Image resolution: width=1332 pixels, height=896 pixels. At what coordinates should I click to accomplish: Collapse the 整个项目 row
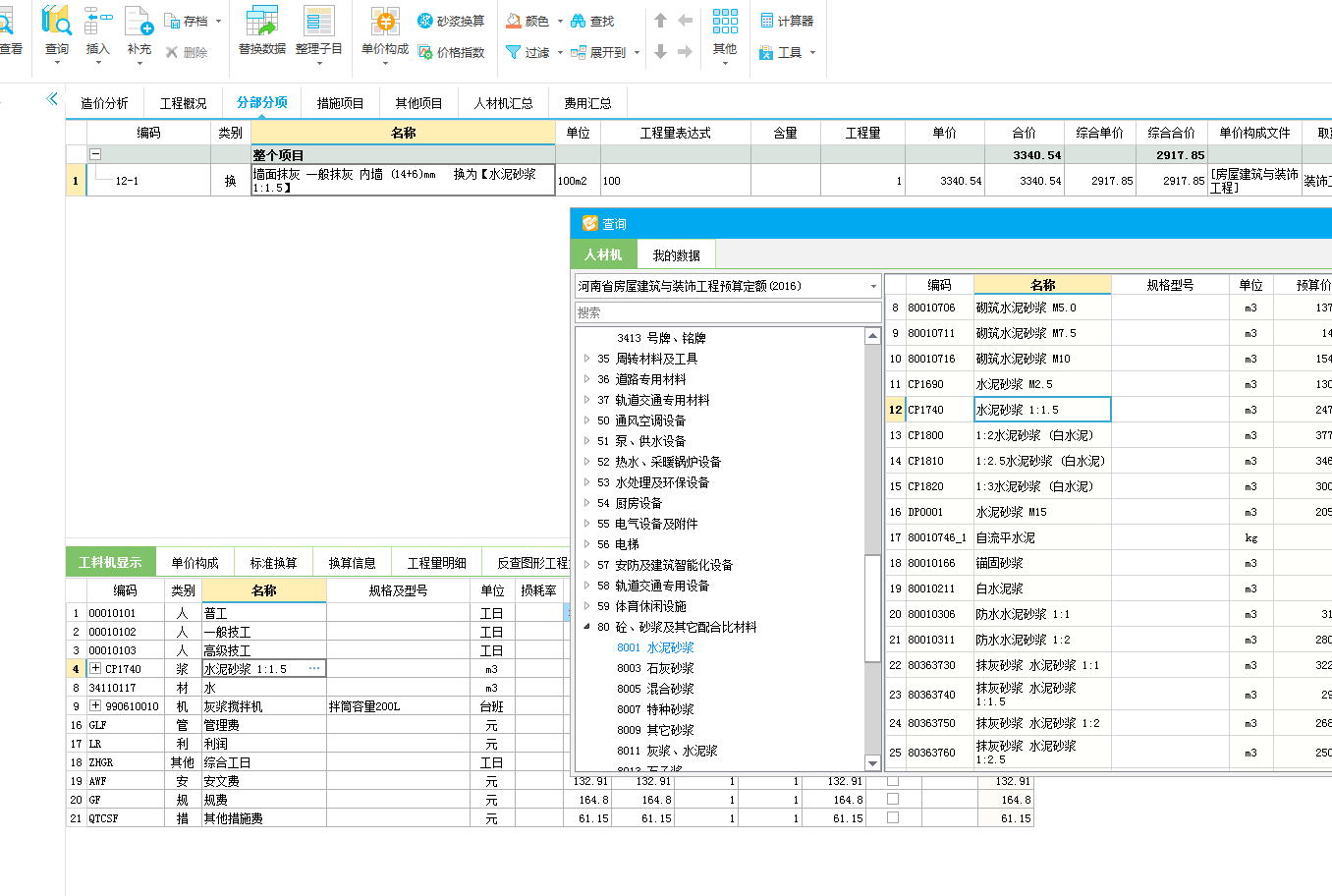[95, 154]
